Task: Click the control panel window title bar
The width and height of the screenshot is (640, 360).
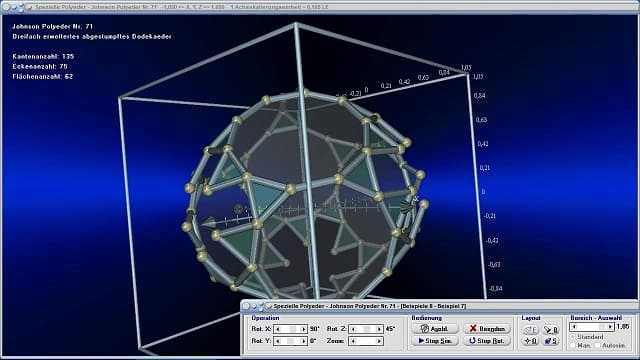Action: click(x=439, y=306)
